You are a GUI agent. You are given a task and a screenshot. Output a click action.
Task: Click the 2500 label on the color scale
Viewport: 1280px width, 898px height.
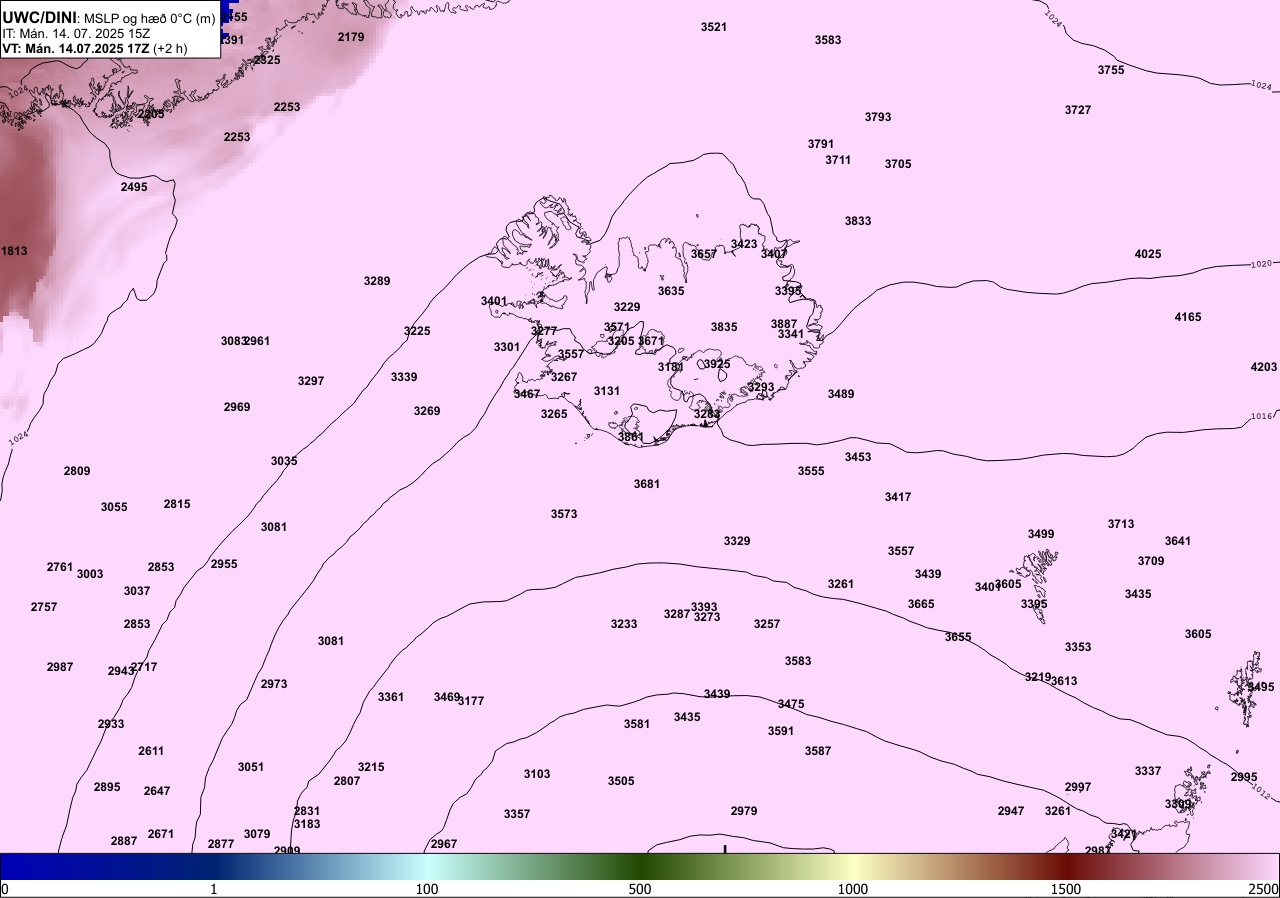[1262, 889]
